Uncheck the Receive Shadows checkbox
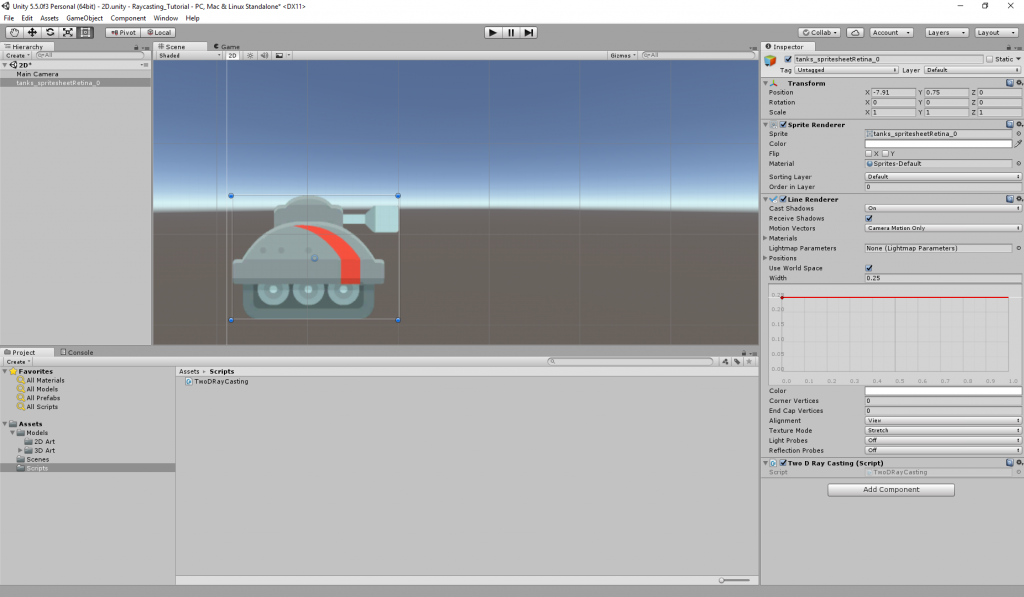 click(x=869, y=218)
